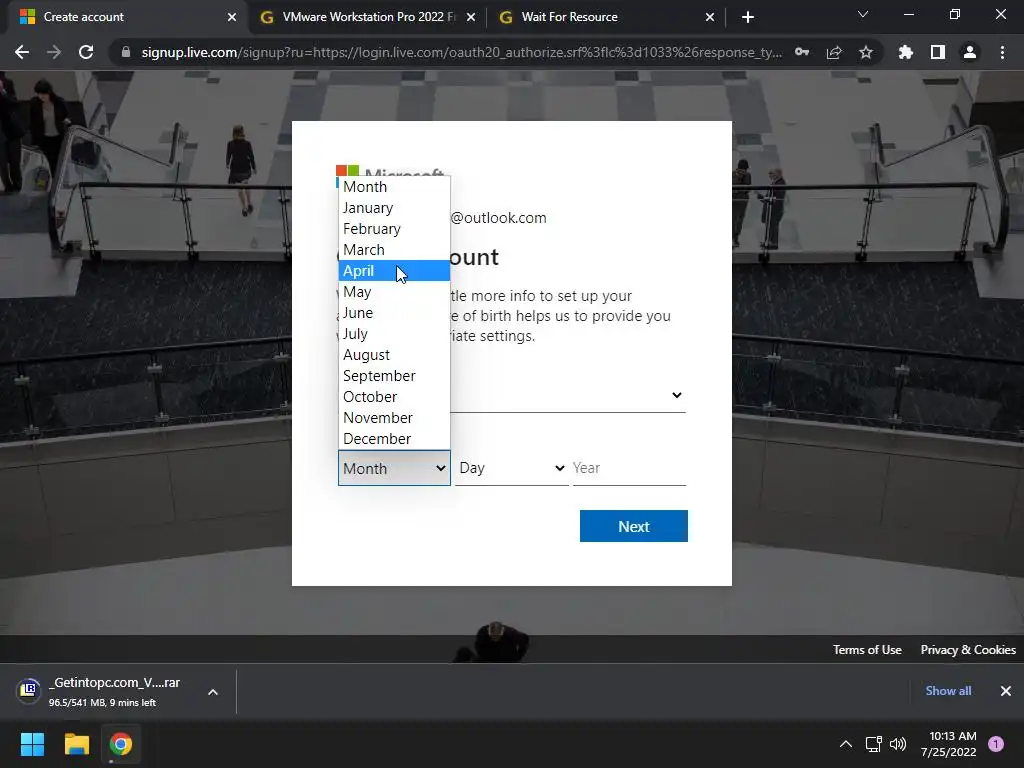
Task: Share this page via share icon
Action: 834,52
